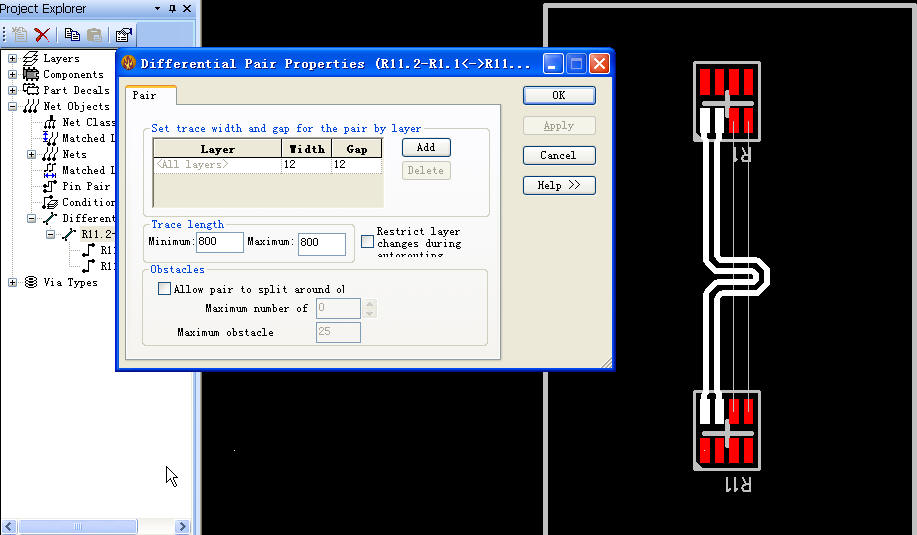Click the Differential Pairs icon in the tree
The width and height of the screenshot is (917, 535).
point(50,218)
